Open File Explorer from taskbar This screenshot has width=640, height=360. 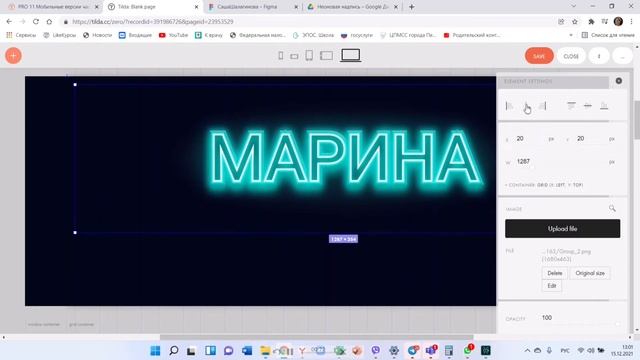click(x=265, y=351)
